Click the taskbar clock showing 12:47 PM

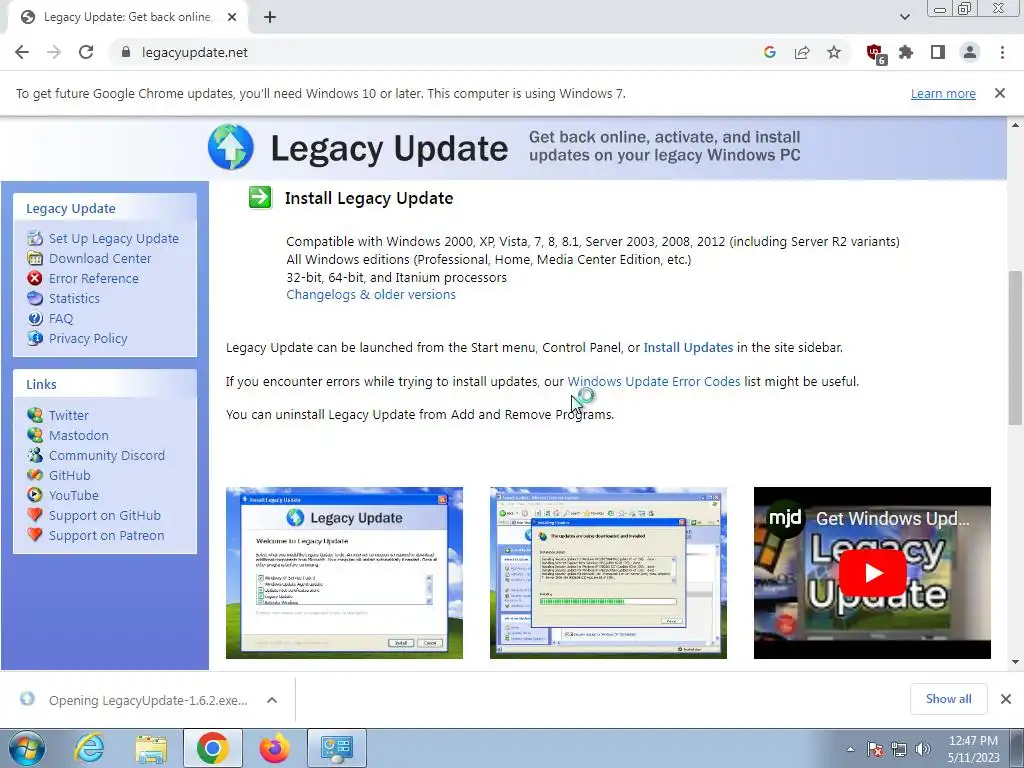(x=973, y=749)
